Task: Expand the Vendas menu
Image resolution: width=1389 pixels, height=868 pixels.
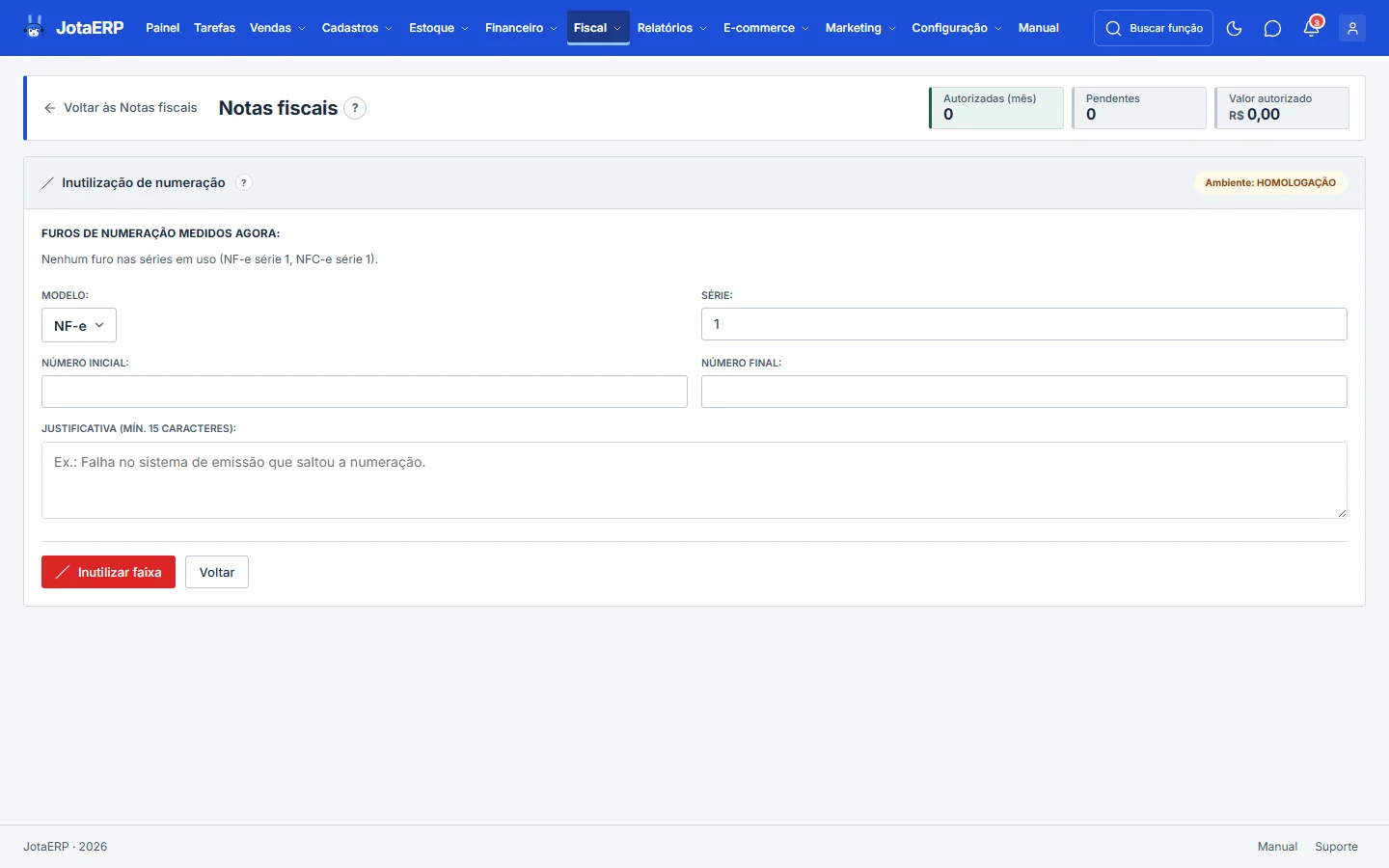Action: pos(278,28)
